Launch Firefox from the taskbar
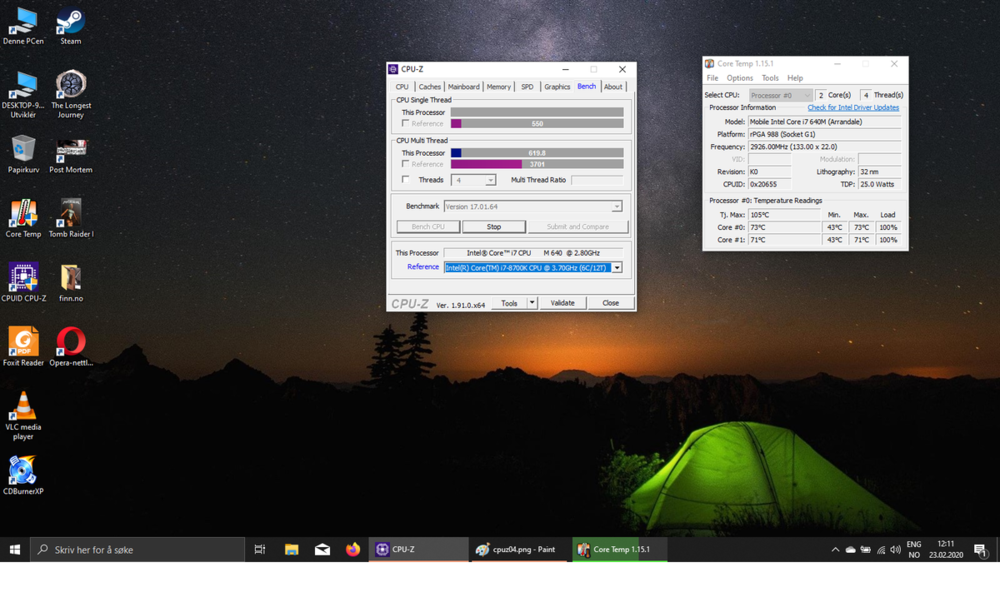 point(353,549)
